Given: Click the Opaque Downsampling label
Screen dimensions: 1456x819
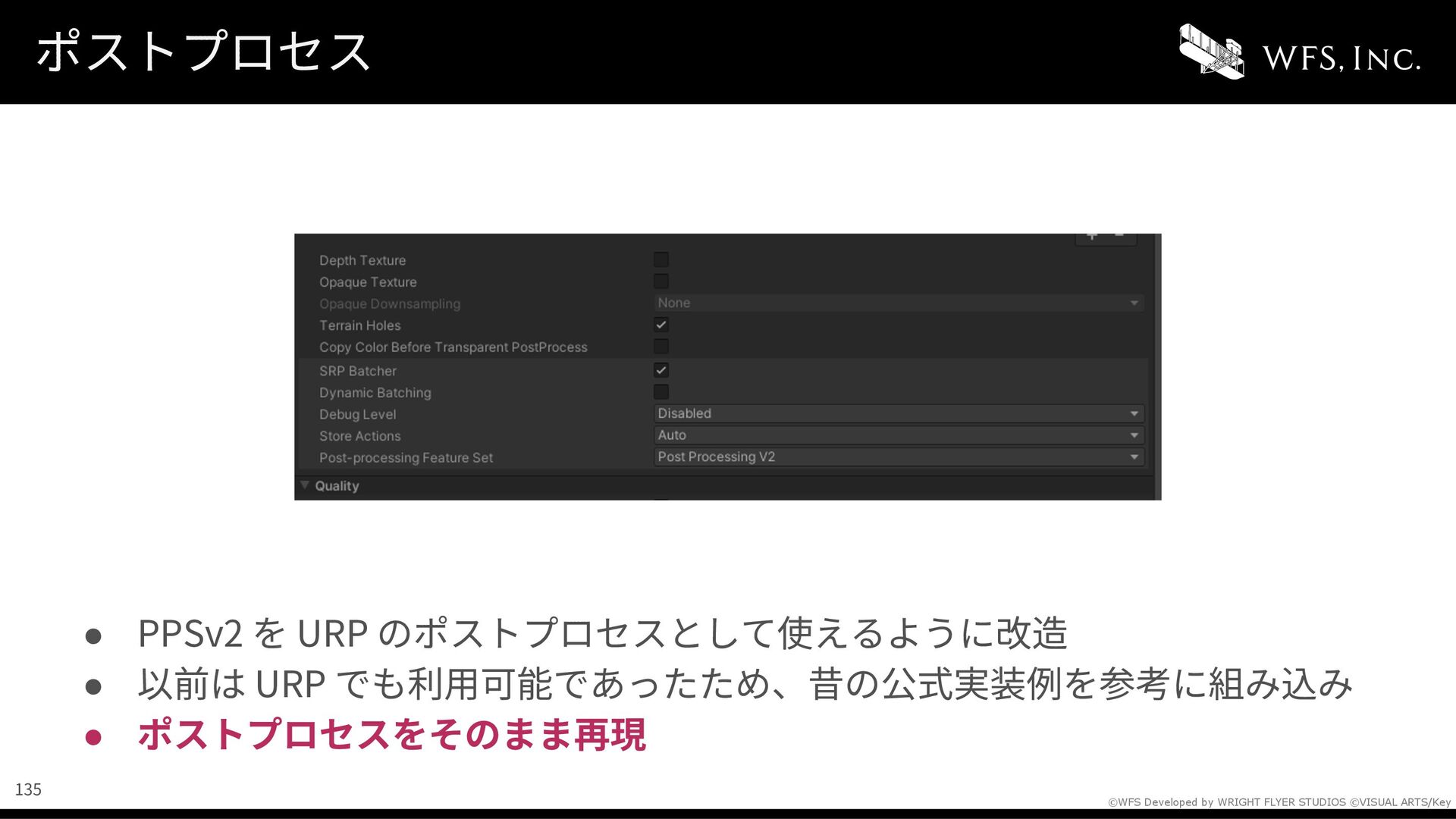Looking at the screenshot, I should 390,304.
